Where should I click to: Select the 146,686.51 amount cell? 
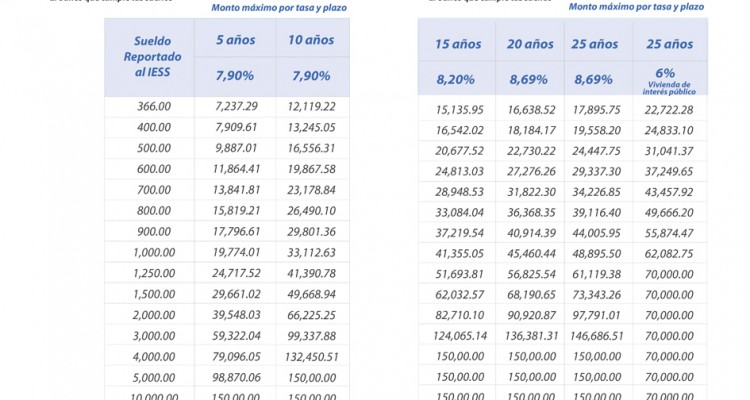pyautogui.click(x=599, y=337)
